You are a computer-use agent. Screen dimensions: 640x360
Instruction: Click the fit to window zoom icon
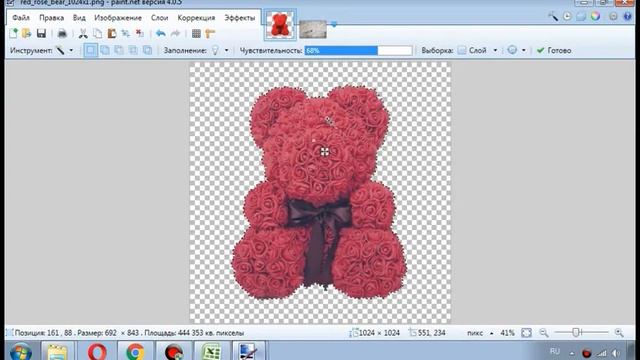point(527,333)
